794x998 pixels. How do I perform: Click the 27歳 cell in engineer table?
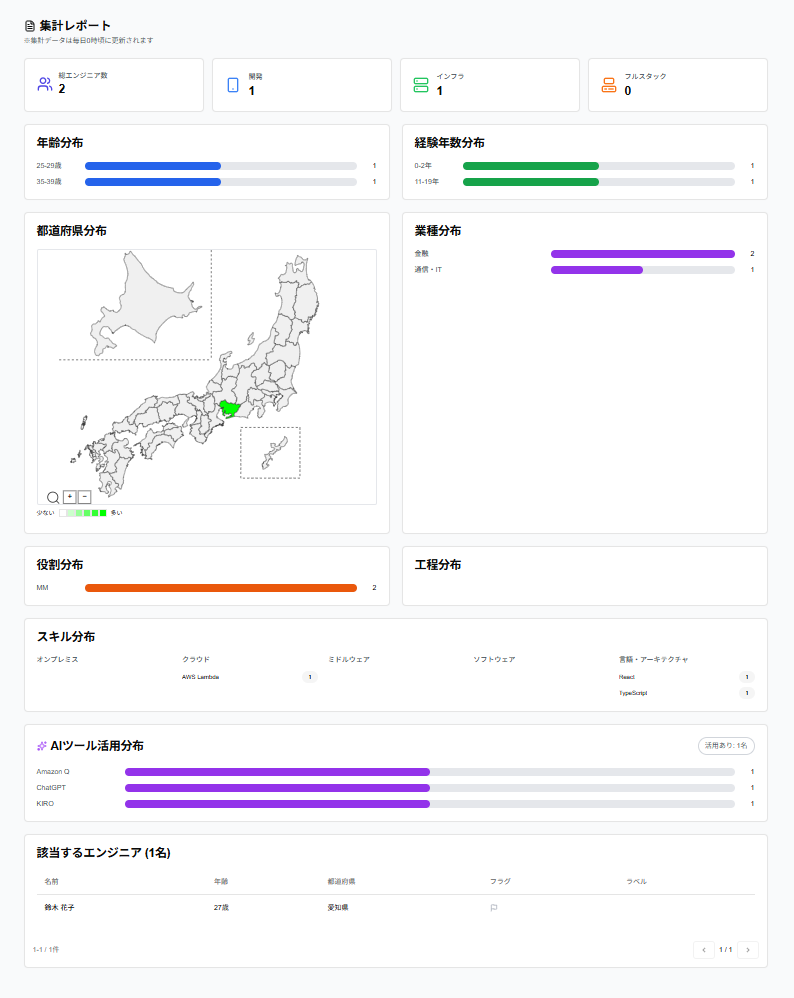pyautogui.click(x=221, y=908)
